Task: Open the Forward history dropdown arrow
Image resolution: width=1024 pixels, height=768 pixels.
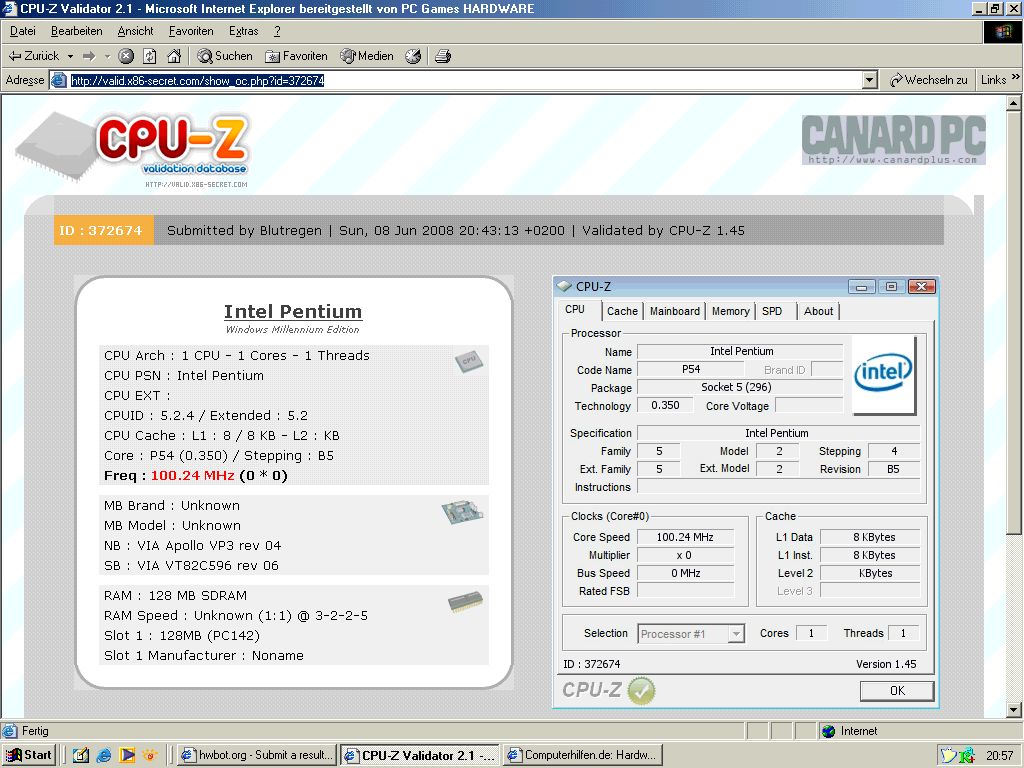Action: click(x=107, y=57)
